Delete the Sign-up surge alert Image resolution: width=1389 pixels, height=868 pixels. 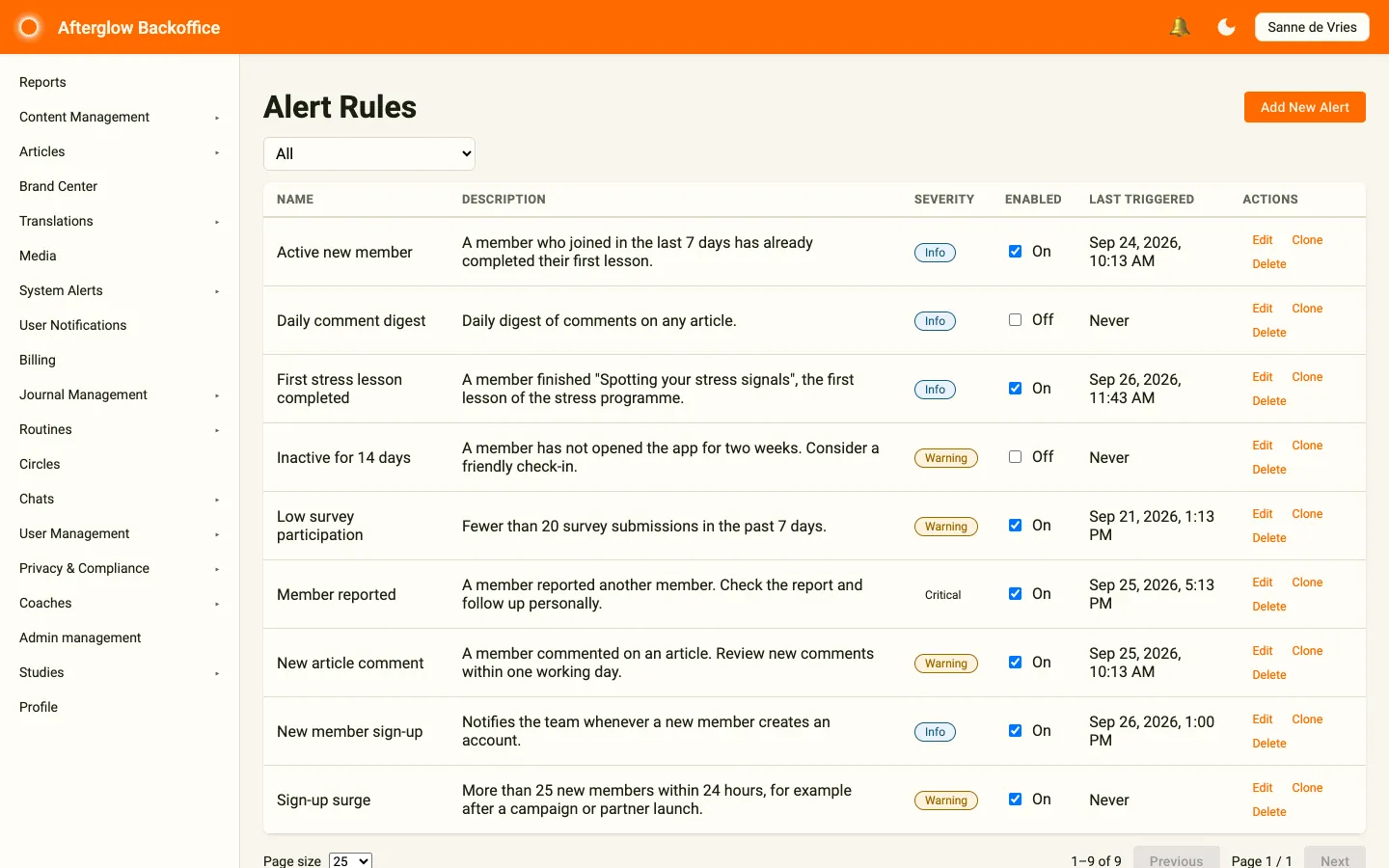(x=1269, y=812)
